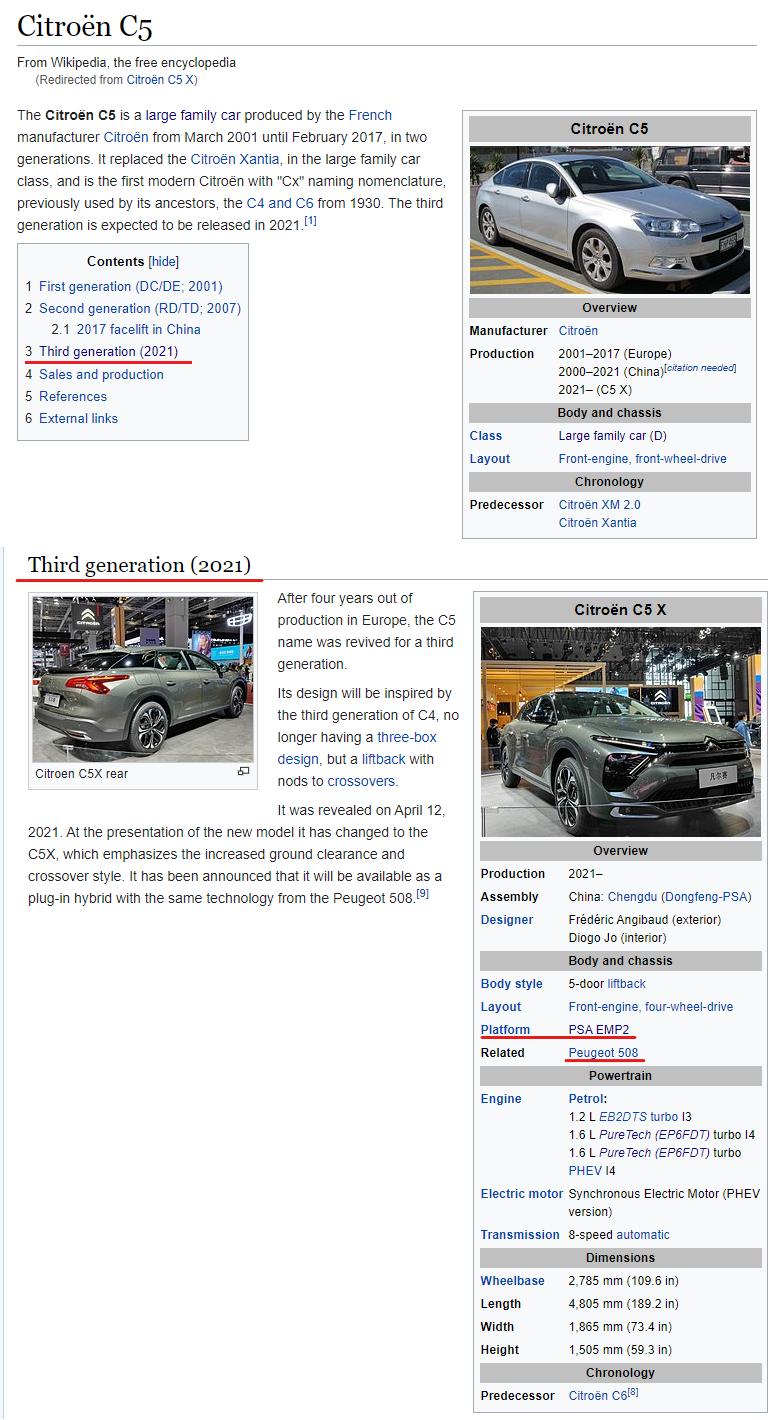Click the 'Citroën C5 X' redirect link
784x1420 pixels.
162,79
